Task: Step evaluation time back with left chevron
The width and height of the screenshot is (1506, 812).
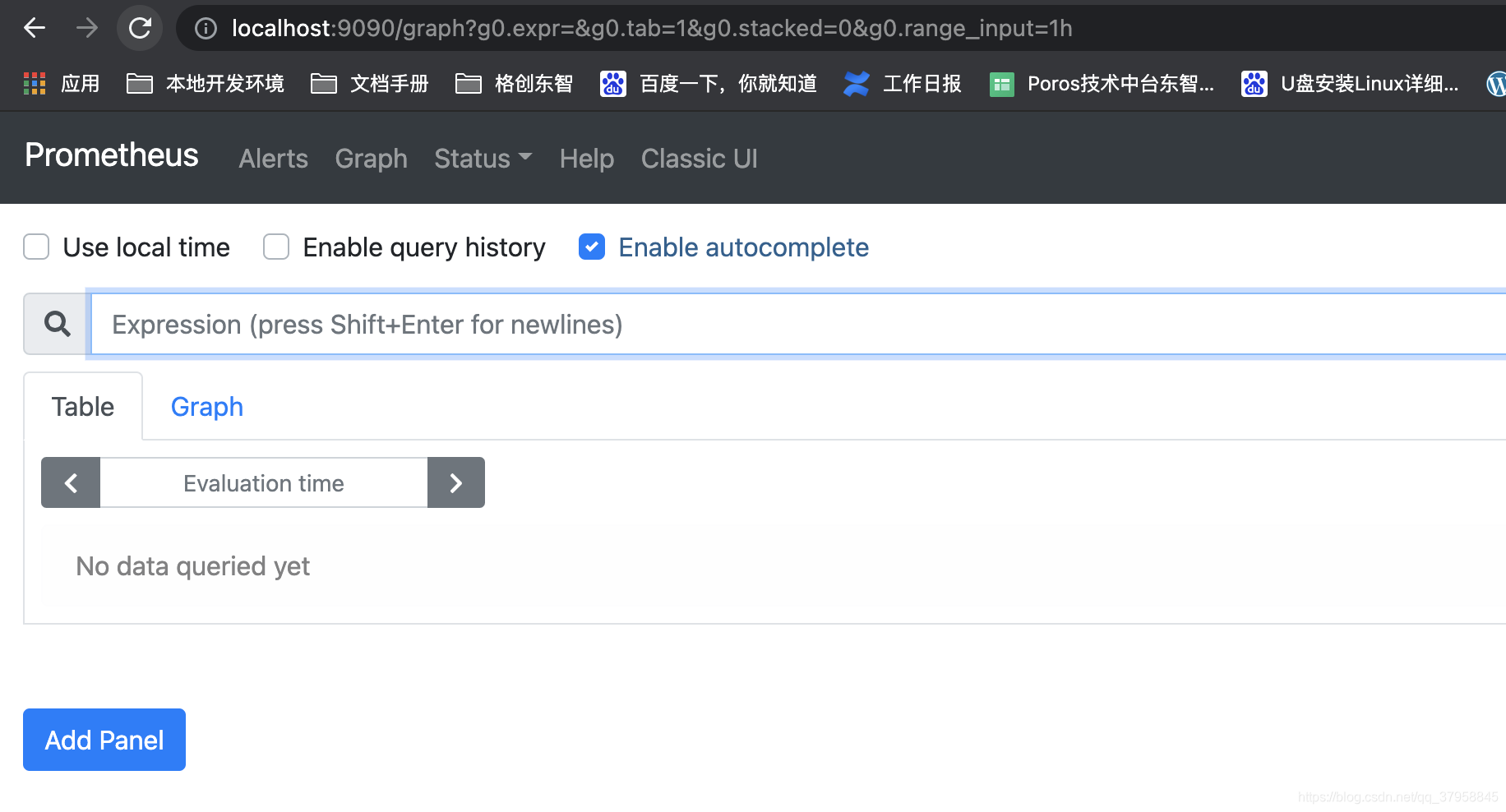Action: click(71, 482)
